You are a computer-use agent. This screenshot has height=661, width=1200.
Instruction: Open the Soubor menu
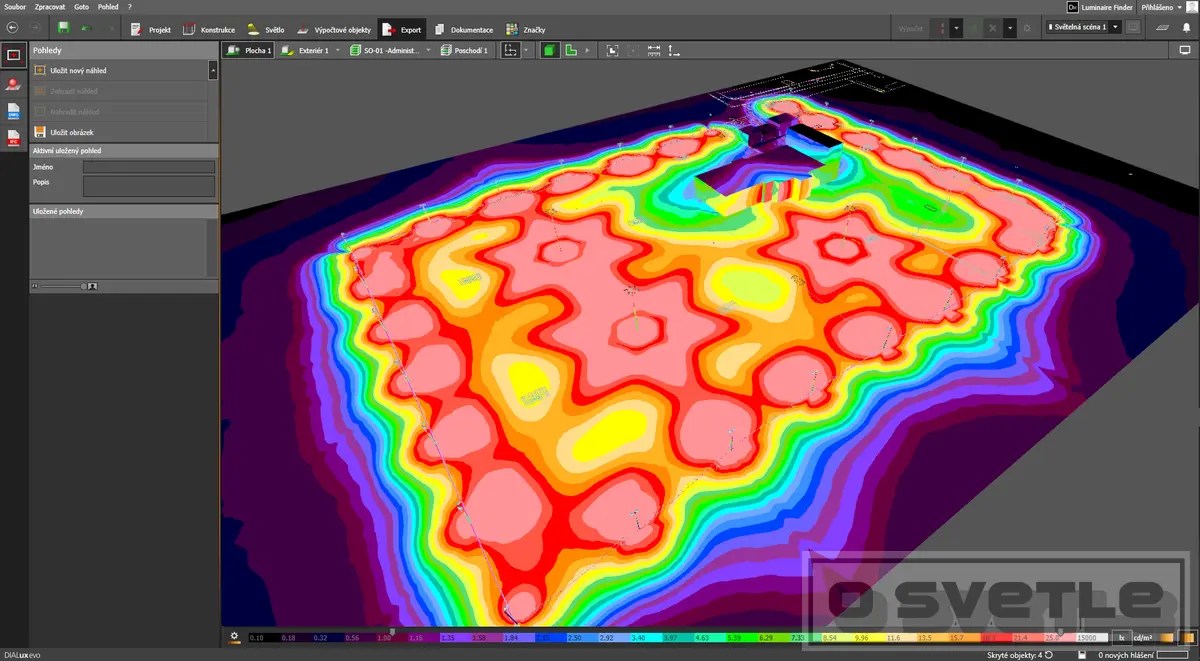[x=15, y=6]
